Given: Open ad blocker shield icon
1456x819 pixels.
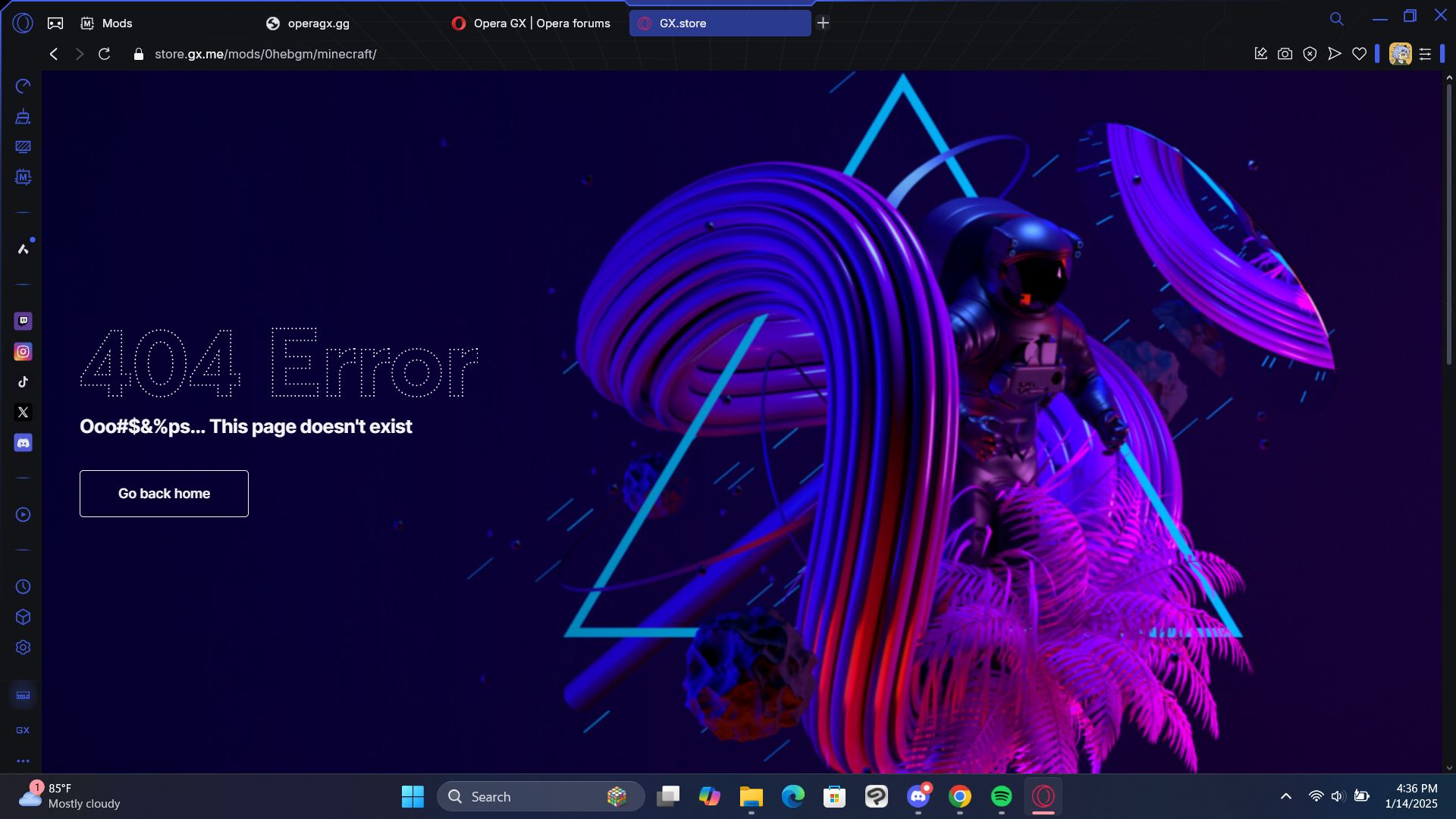Looking at the screenshot, I should click(1310, 54).
